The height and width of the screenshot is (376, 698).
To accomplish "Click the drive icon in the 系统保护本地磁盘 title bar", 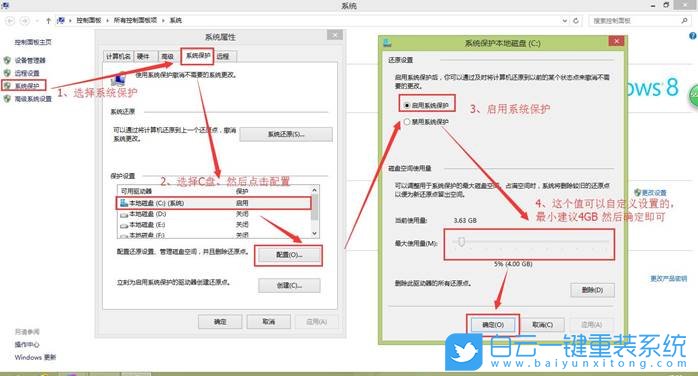I will click(x=387, y=43).
